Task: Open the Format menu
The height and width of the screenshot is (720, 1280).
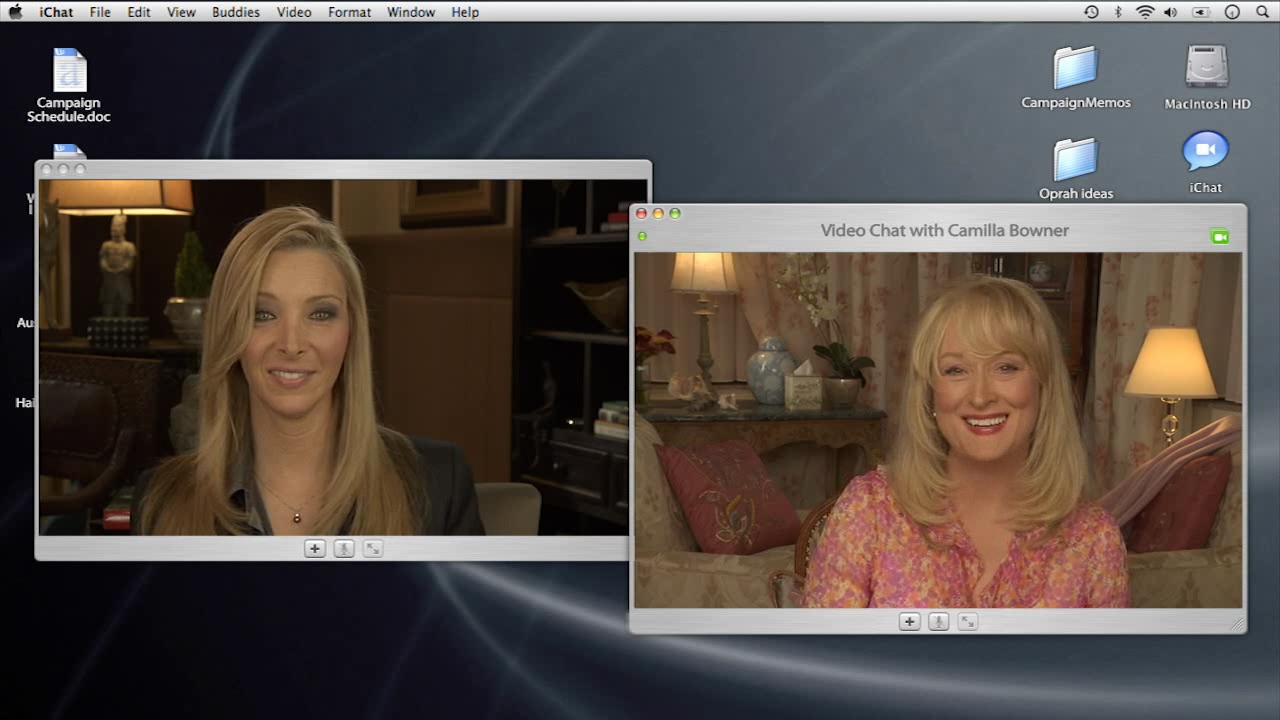Action: 349,12
